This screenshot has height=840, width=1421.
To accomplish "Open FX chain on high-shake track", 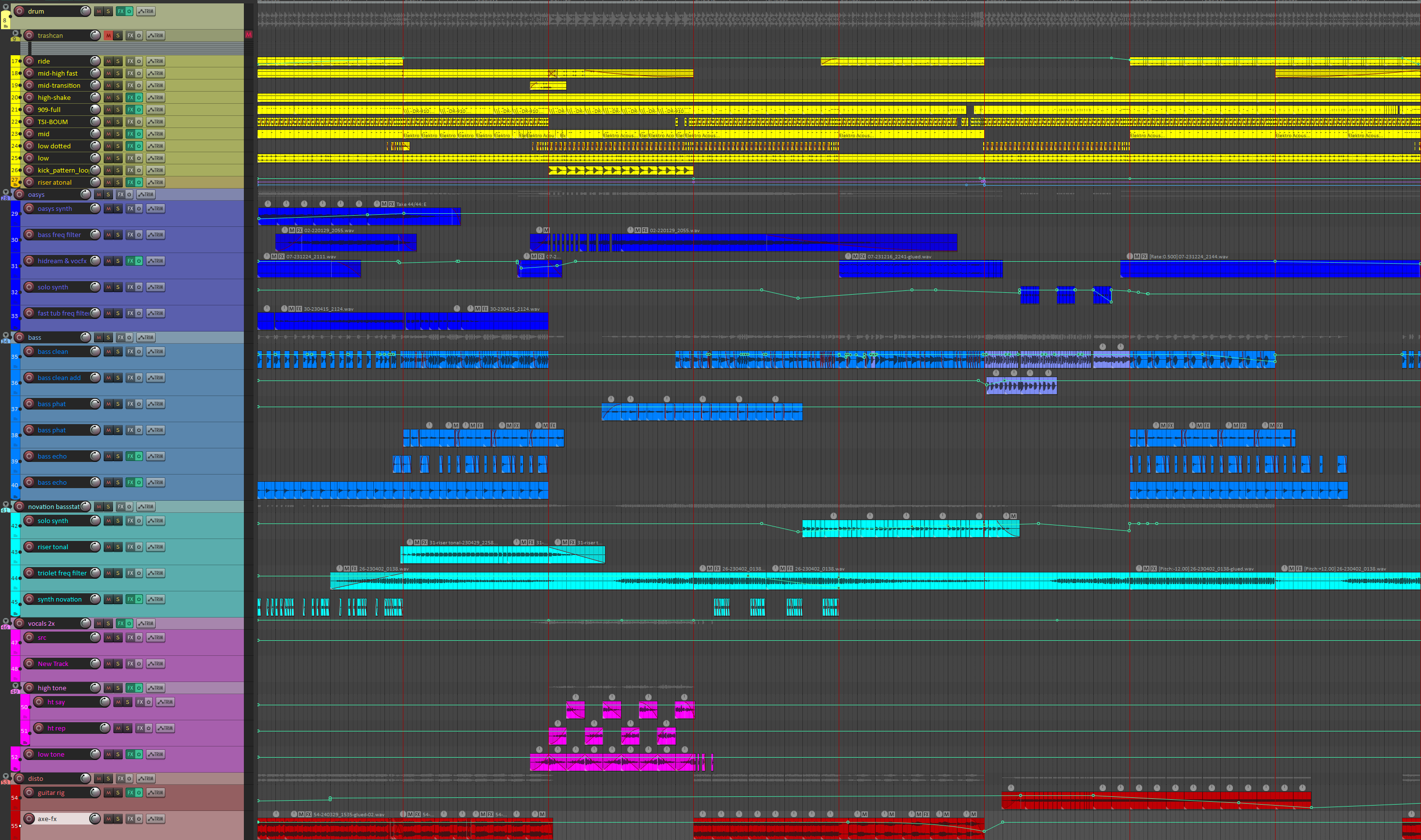I will (129, 97).
